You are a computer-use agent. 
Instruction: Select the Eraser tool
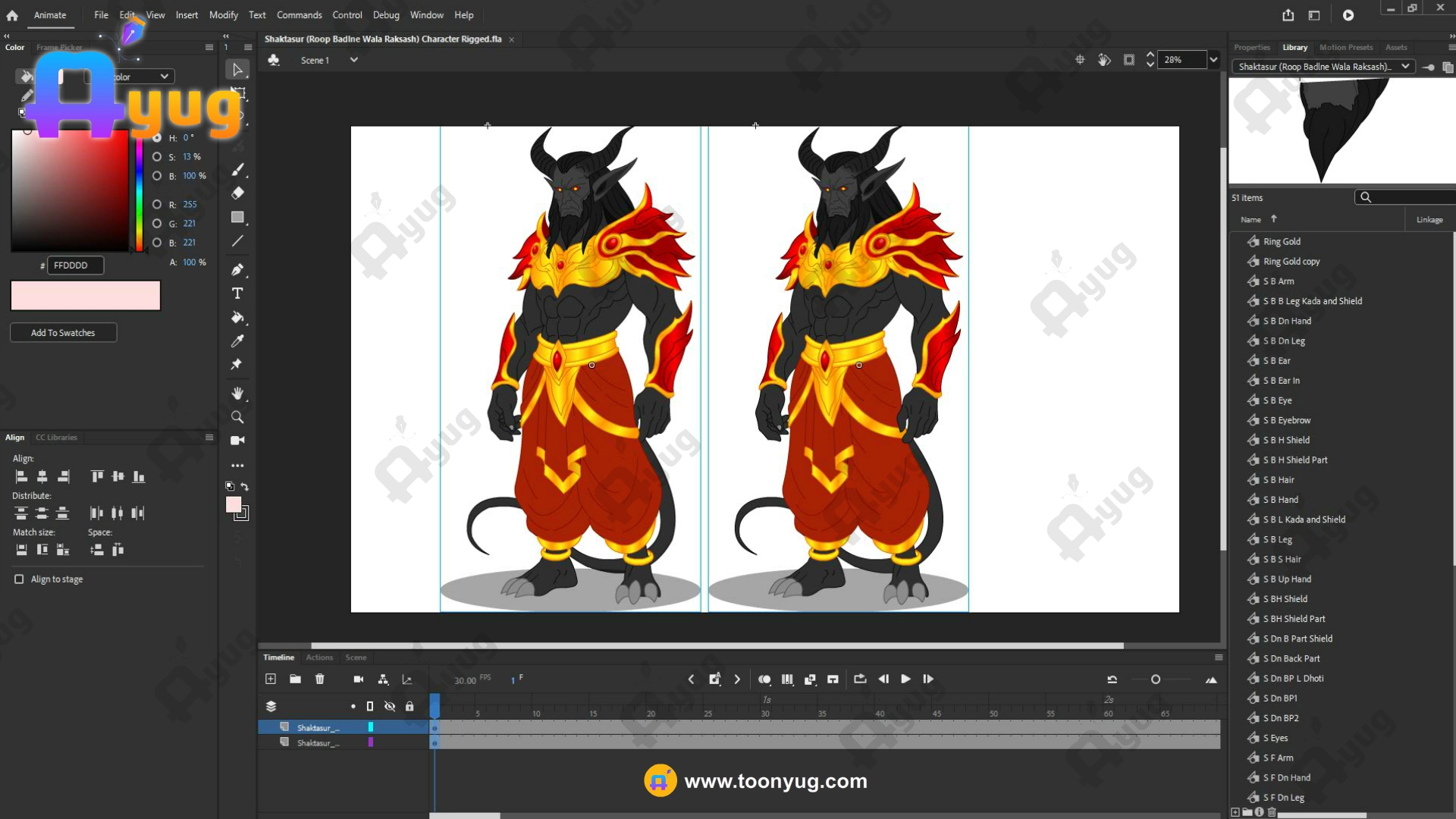[237, 193]
